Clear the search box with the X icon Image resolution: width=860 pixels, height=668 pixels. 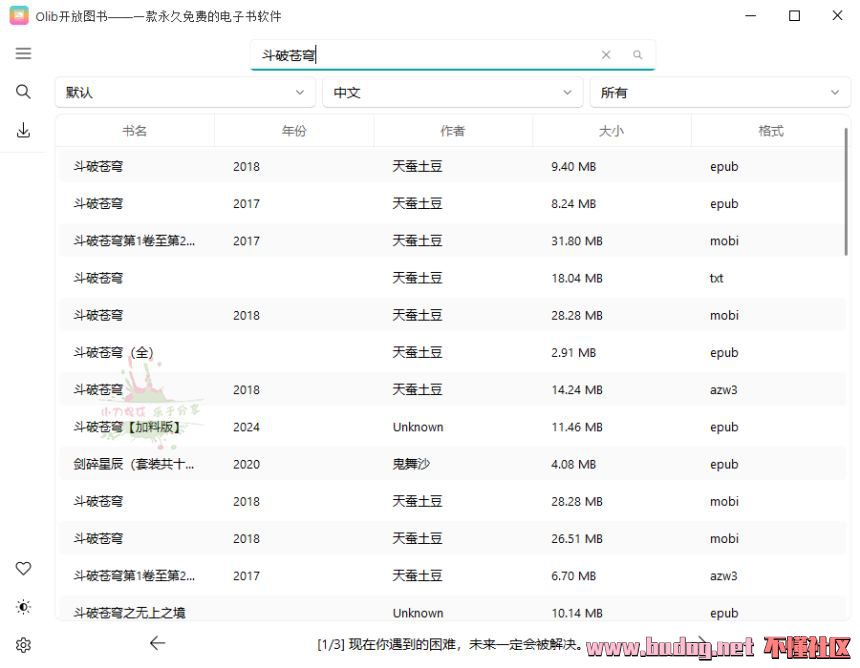click(x=606, y=55)
